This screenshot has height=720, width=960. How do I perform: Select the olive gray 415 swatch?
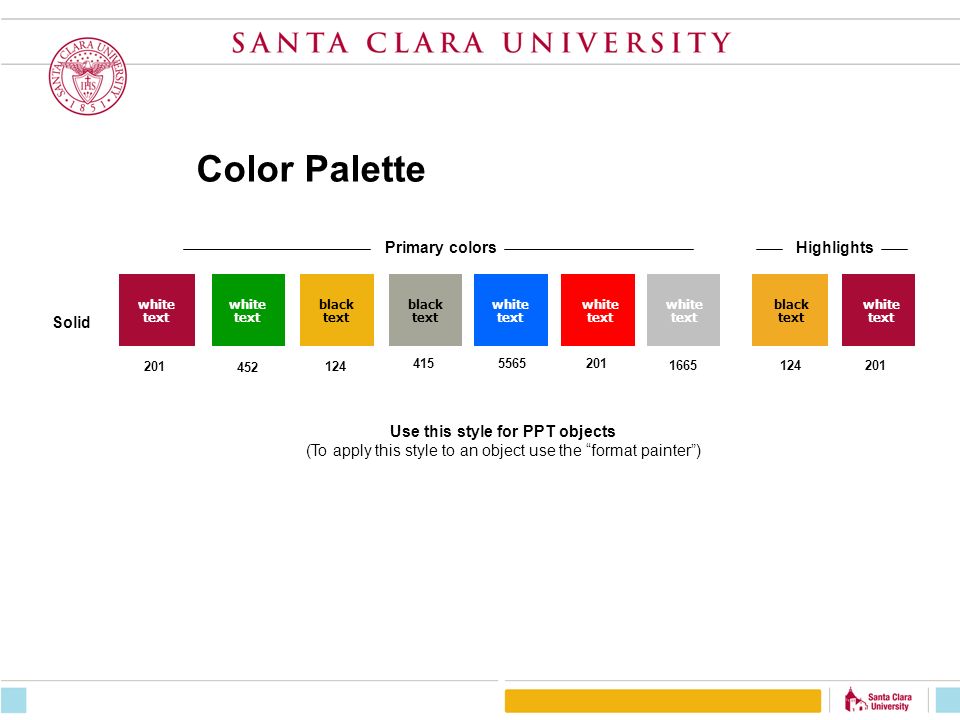(x=425, y=310)
